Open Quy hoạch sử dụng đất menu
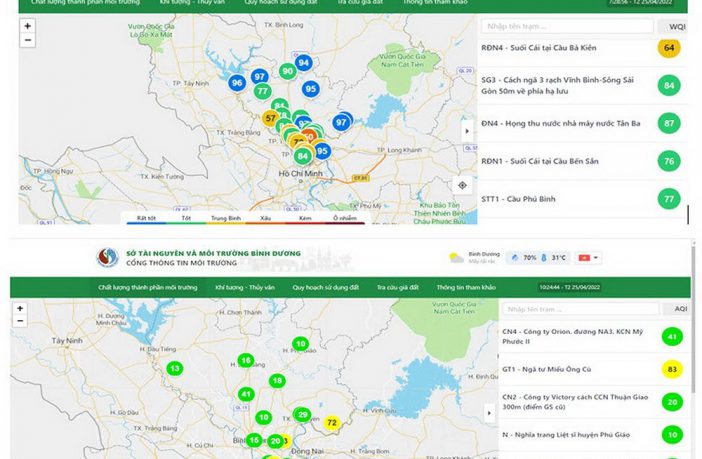 [x=326, y=287]
